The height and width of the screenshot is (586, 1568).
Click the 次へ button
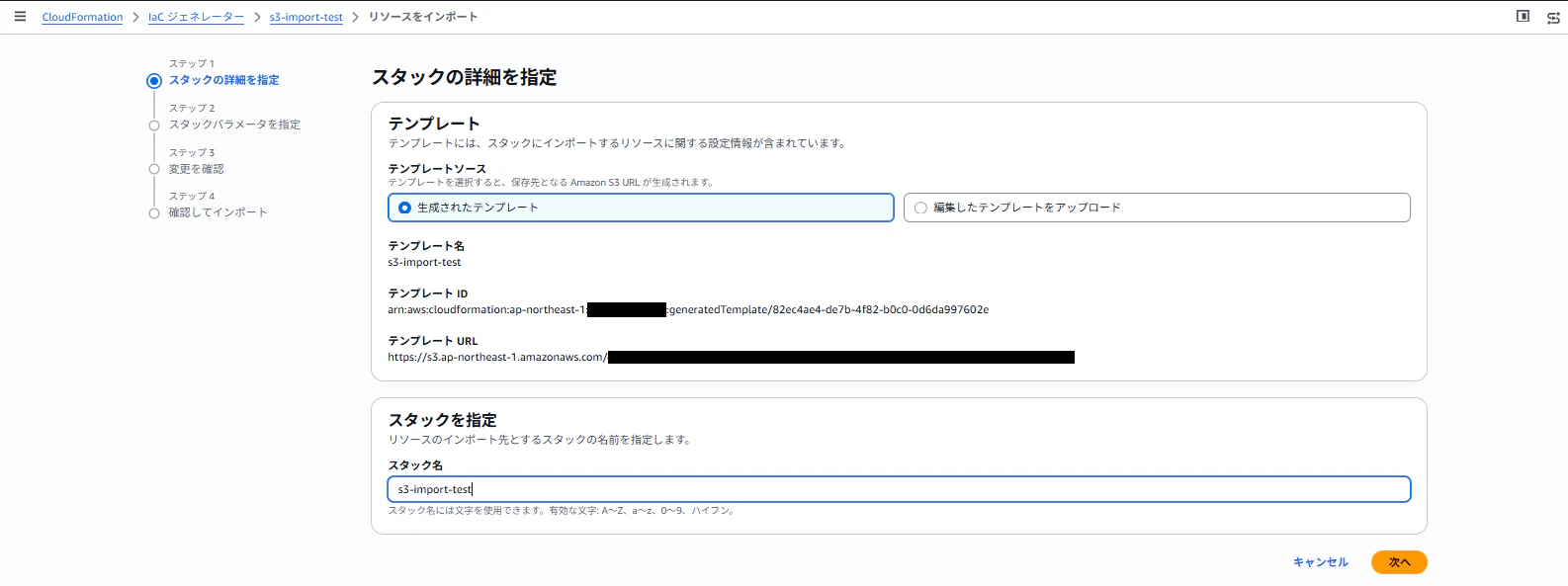click(x=1399, y=562)
